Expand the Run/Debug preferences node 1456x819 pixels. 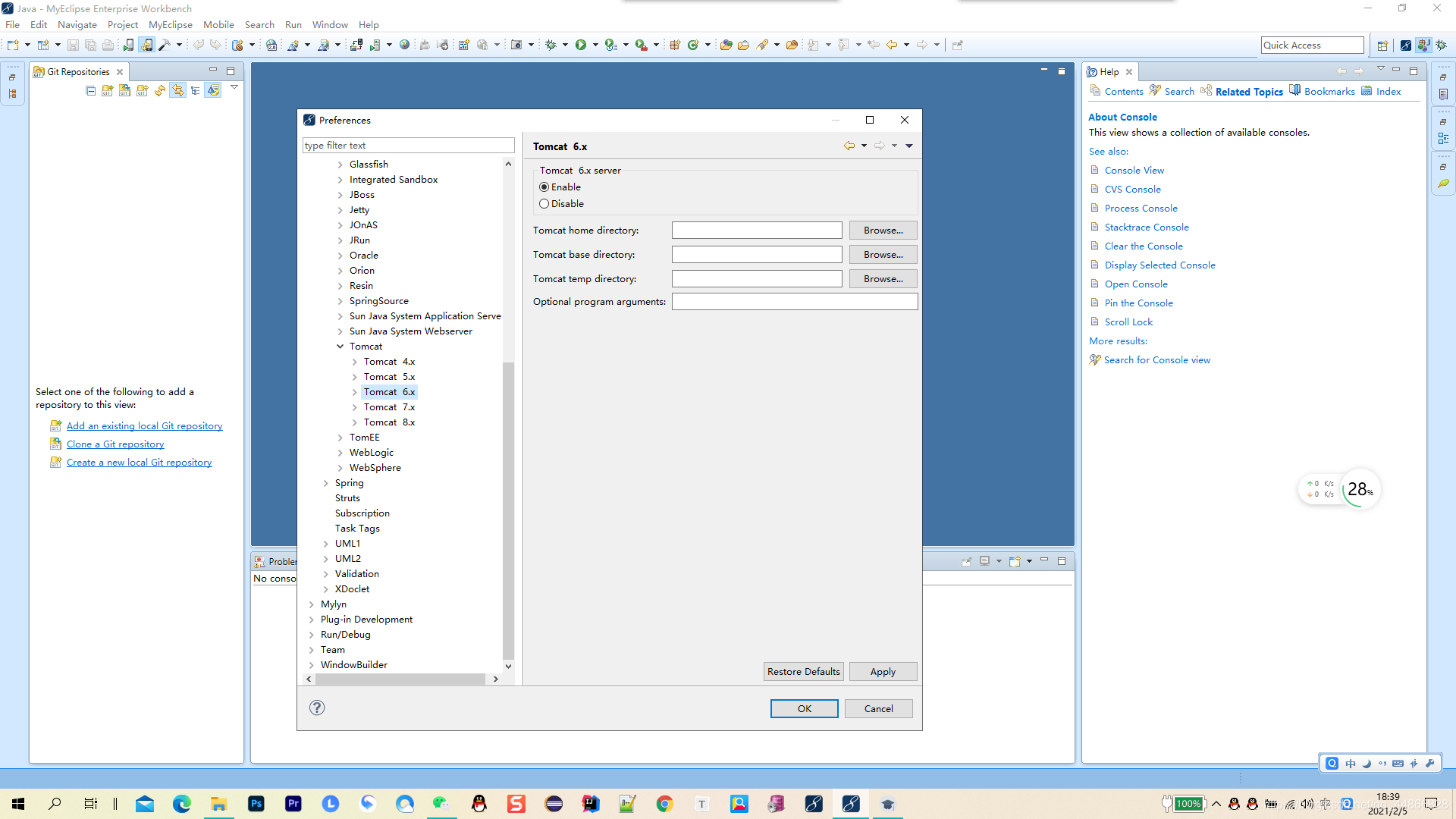pyautogui.click(x=311, y=634)
